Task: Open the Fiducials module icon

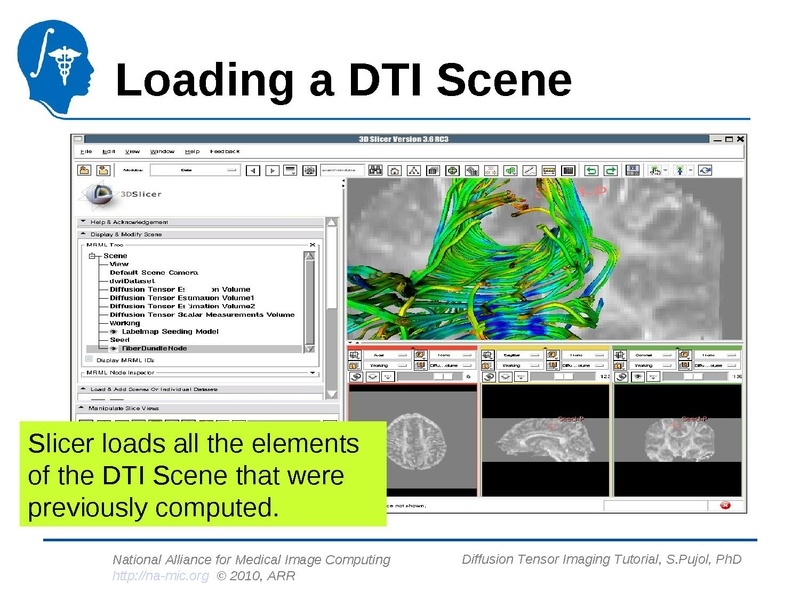Action: (x=491, y=170)
